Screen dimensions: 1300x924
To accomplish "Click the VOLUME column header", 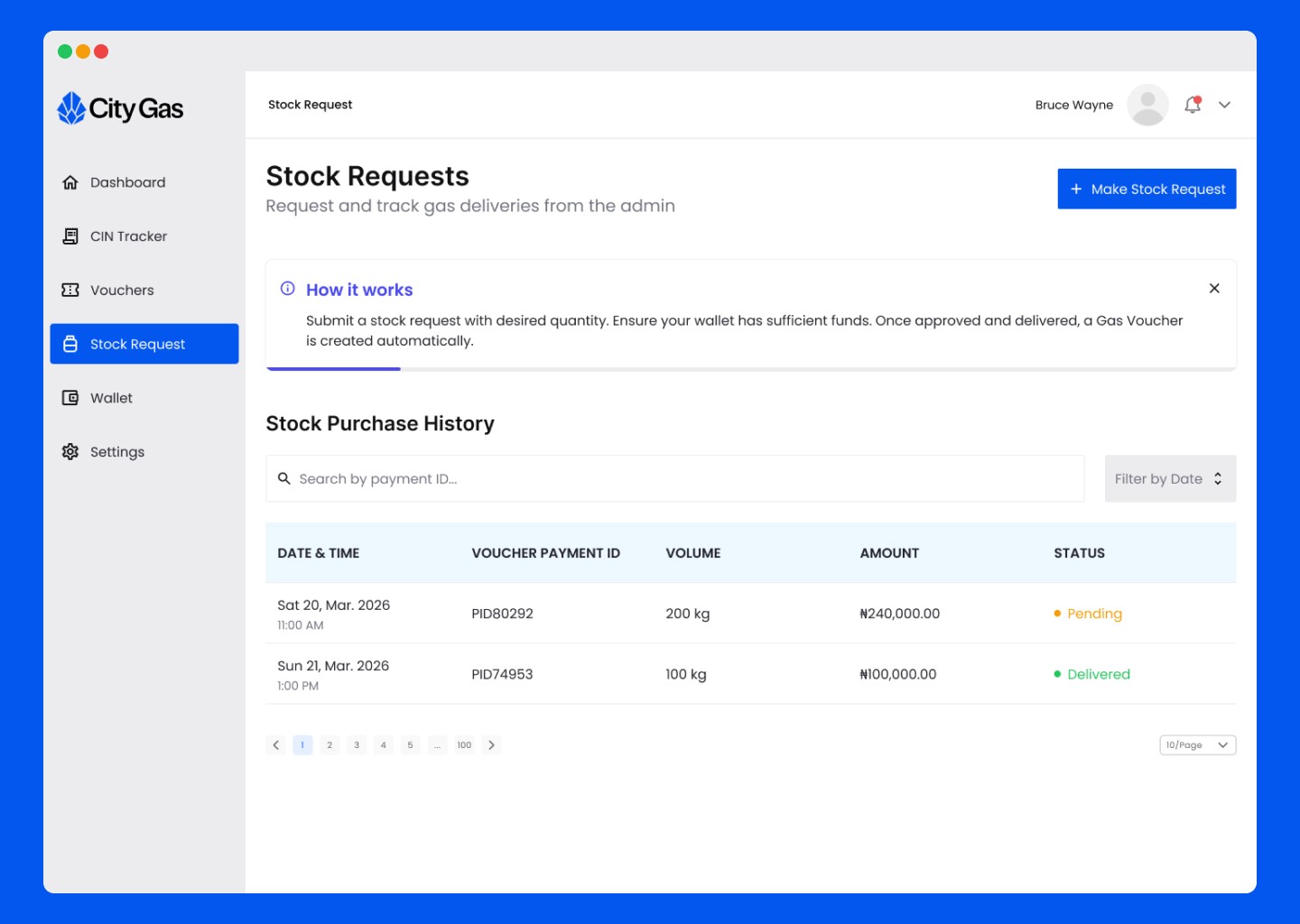I will point(693,553).
